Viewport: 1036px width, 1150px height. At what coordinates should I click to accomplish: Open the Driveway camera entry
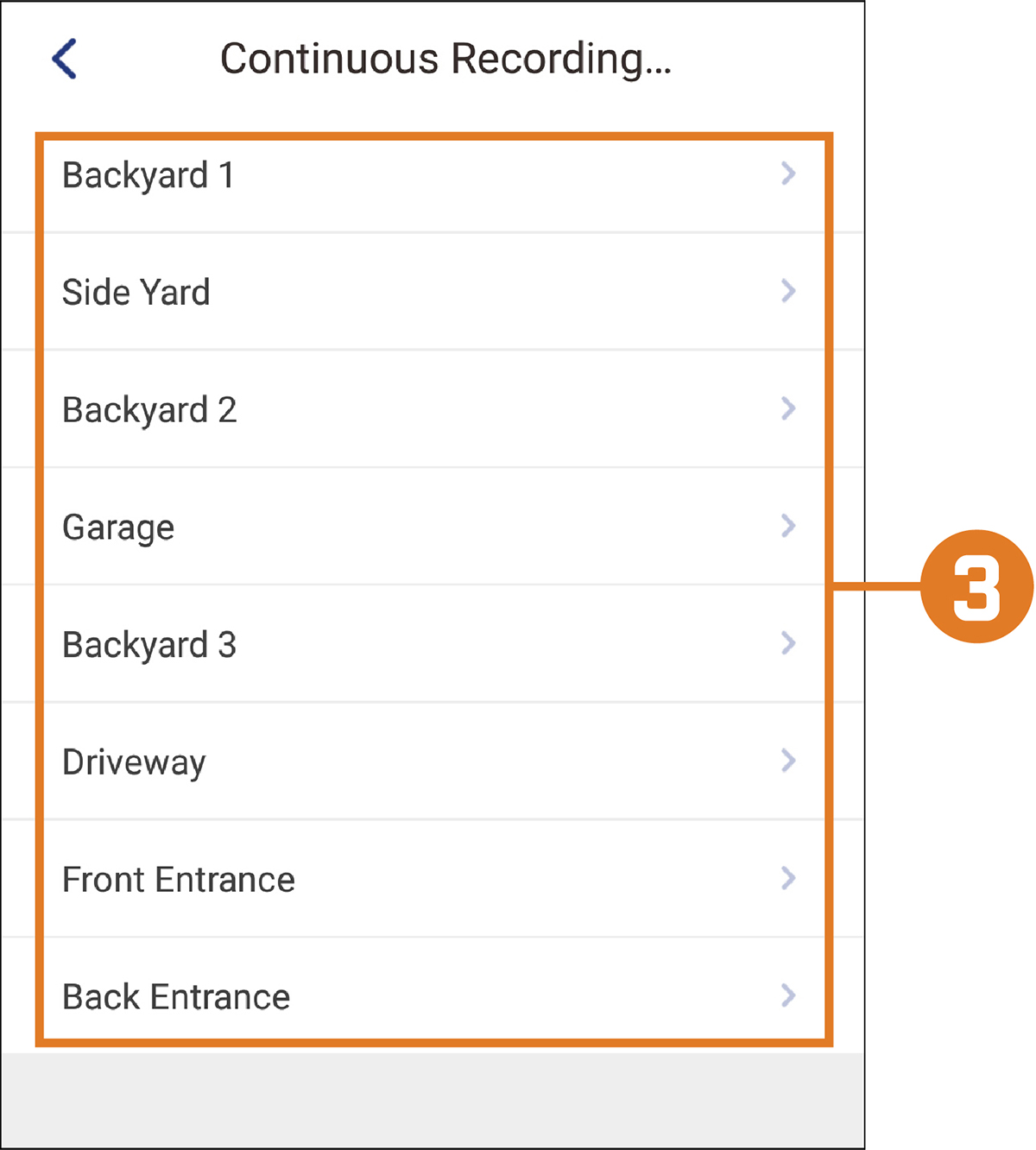click(x=135, y=762)
